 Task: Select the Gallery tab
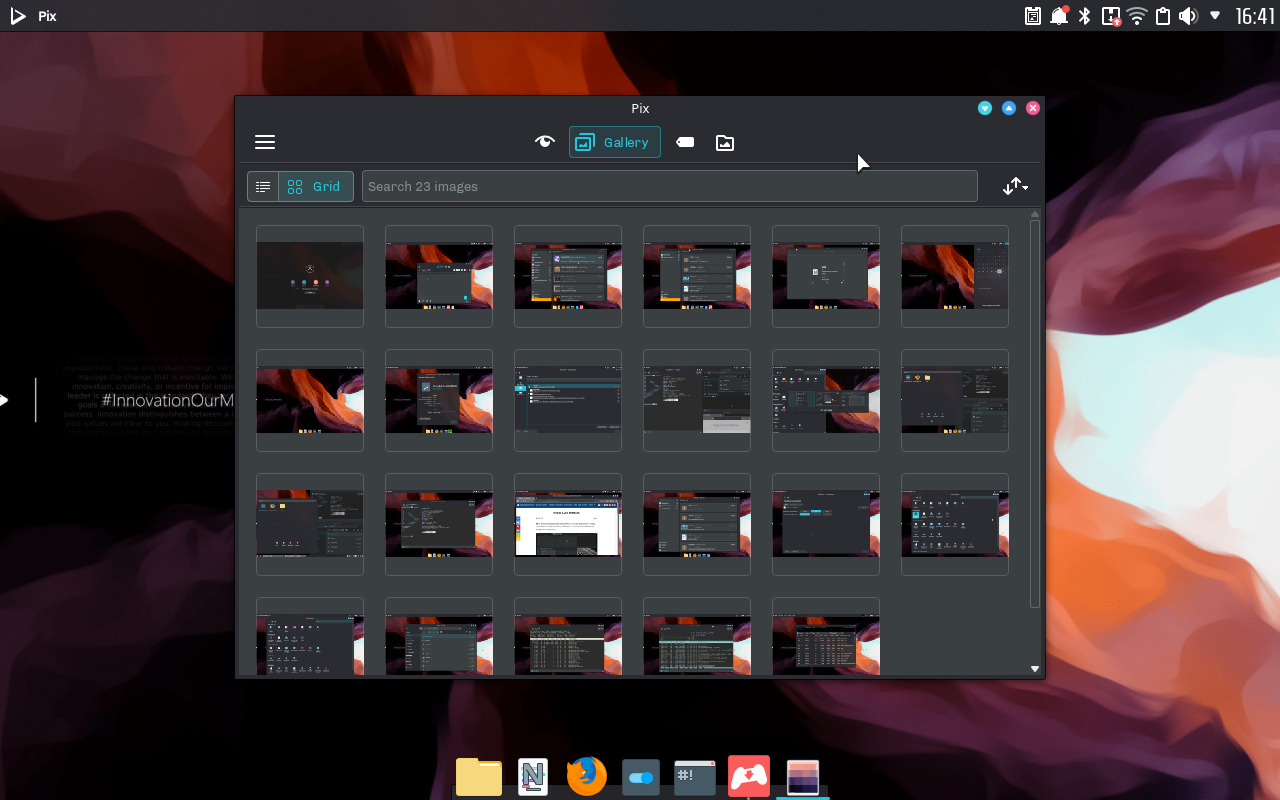[614, 142]
